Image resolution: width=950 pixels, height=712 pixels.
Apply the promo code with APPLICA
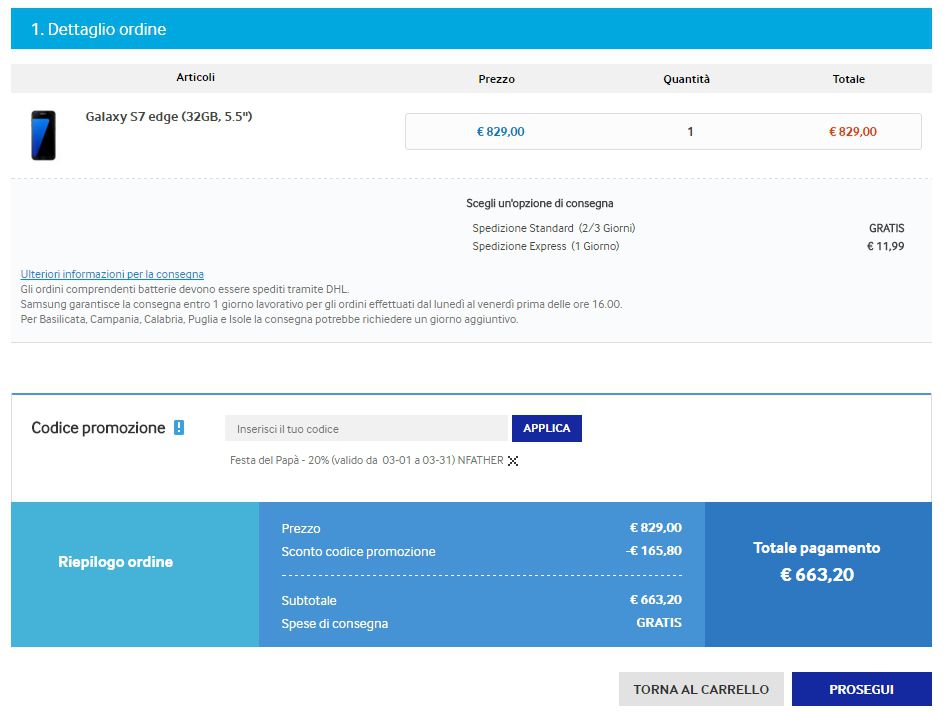(x=548, y=430)
